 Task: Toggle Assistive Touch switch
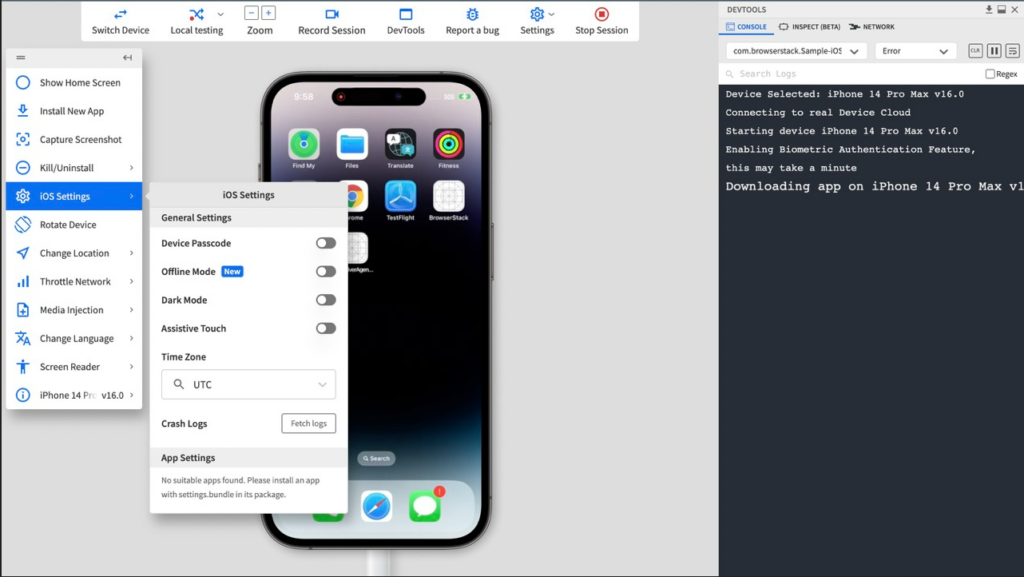coord(326,328)
